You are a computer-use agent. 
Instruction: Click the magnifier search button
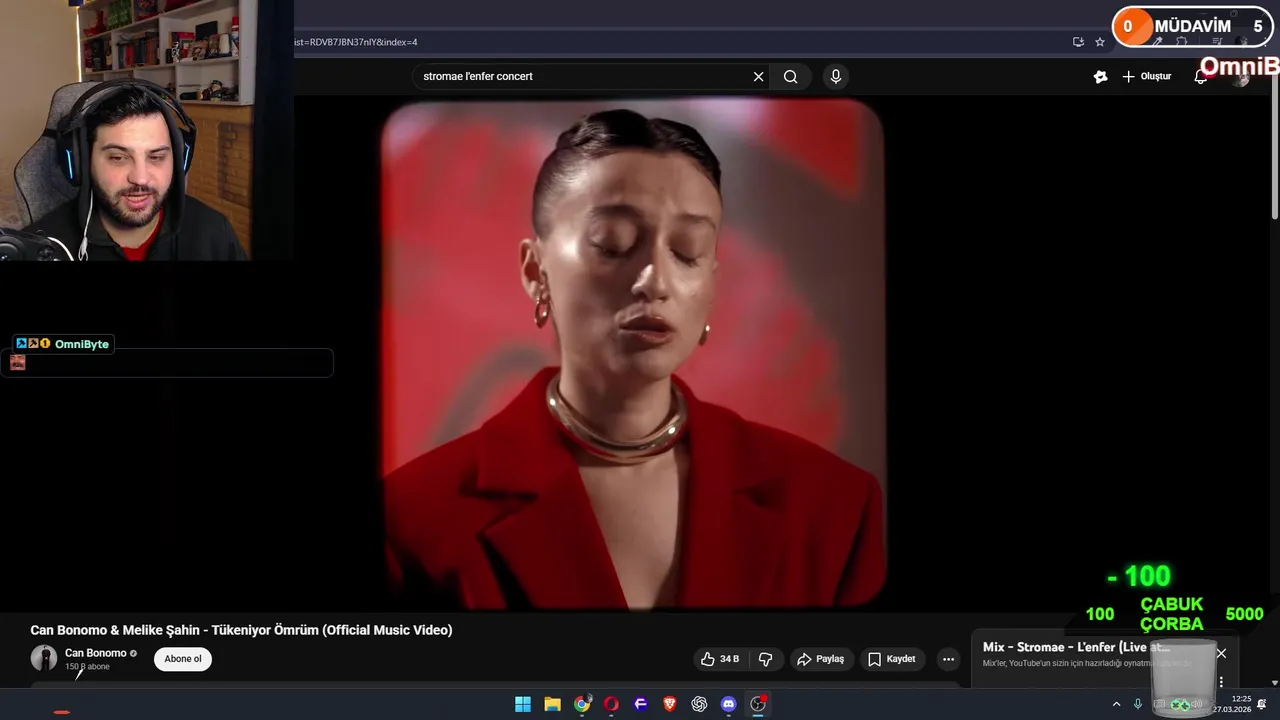(790, 77)
